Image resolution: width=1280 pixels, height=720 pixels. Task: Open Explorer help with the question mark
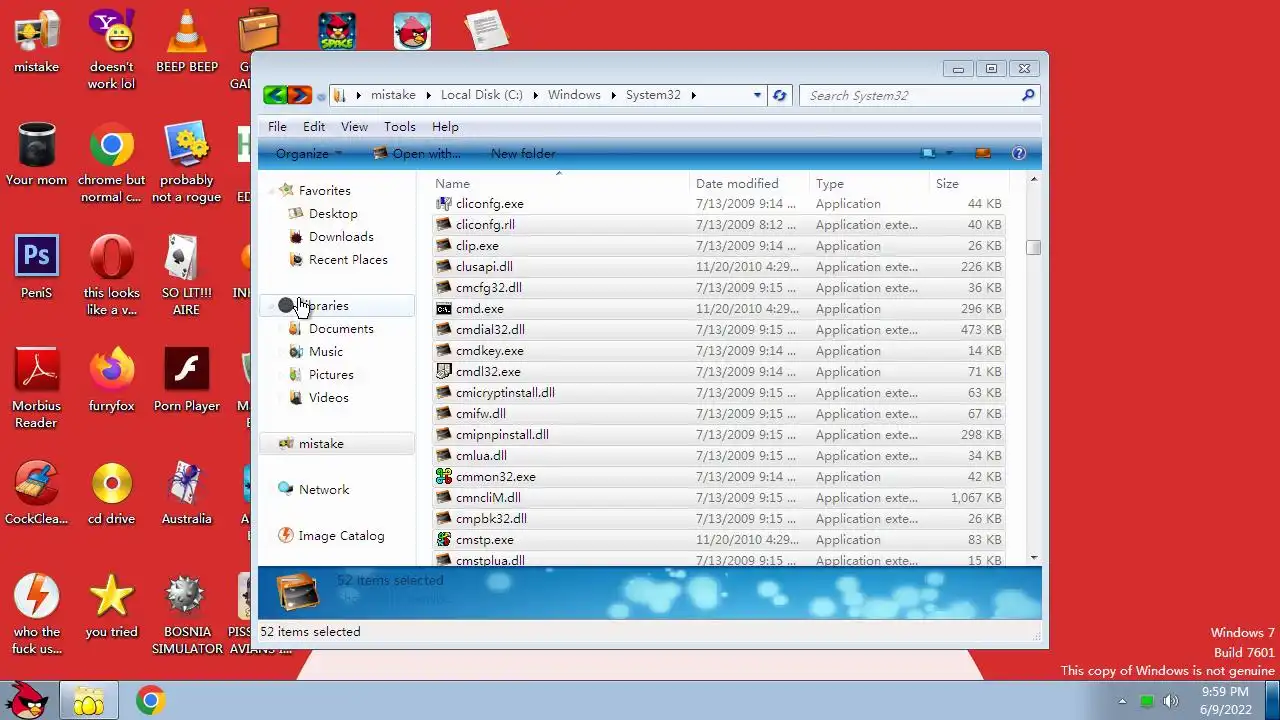(x=1019, y=153)
